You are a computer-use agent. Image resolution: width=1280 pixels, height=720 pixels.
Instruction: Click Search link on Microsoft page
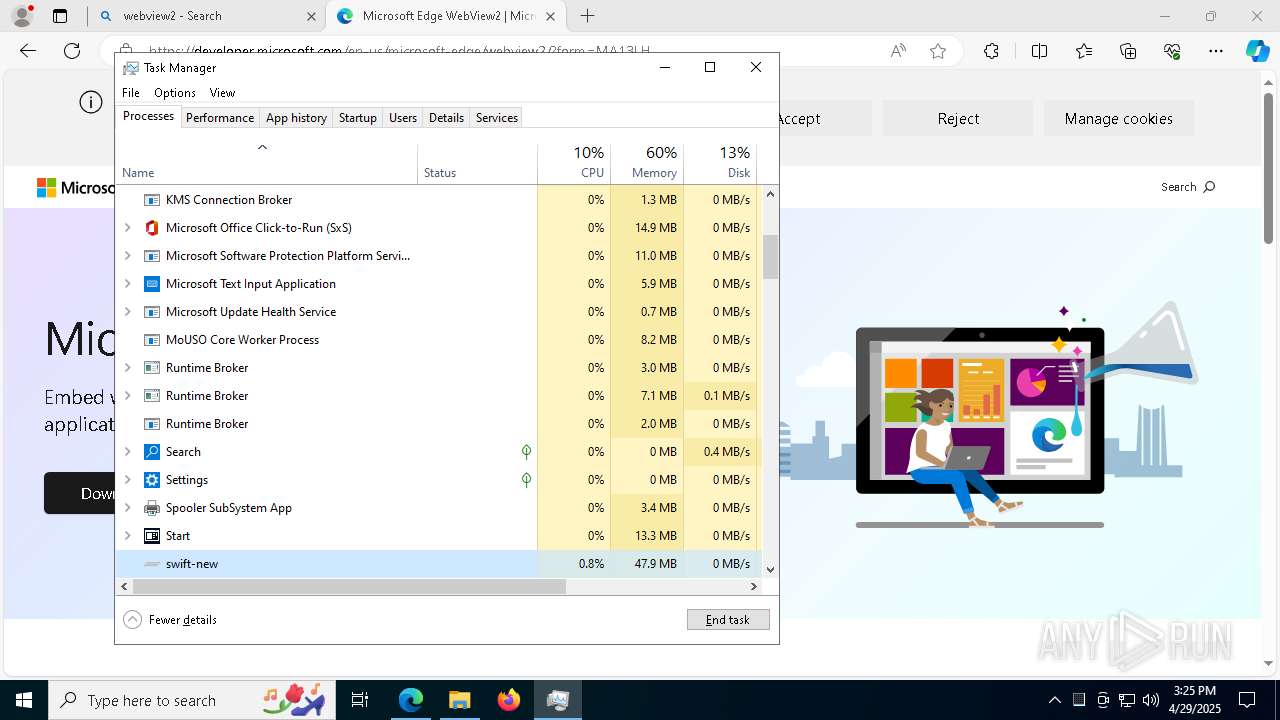pyautogui.click(x=1188, y=187)
